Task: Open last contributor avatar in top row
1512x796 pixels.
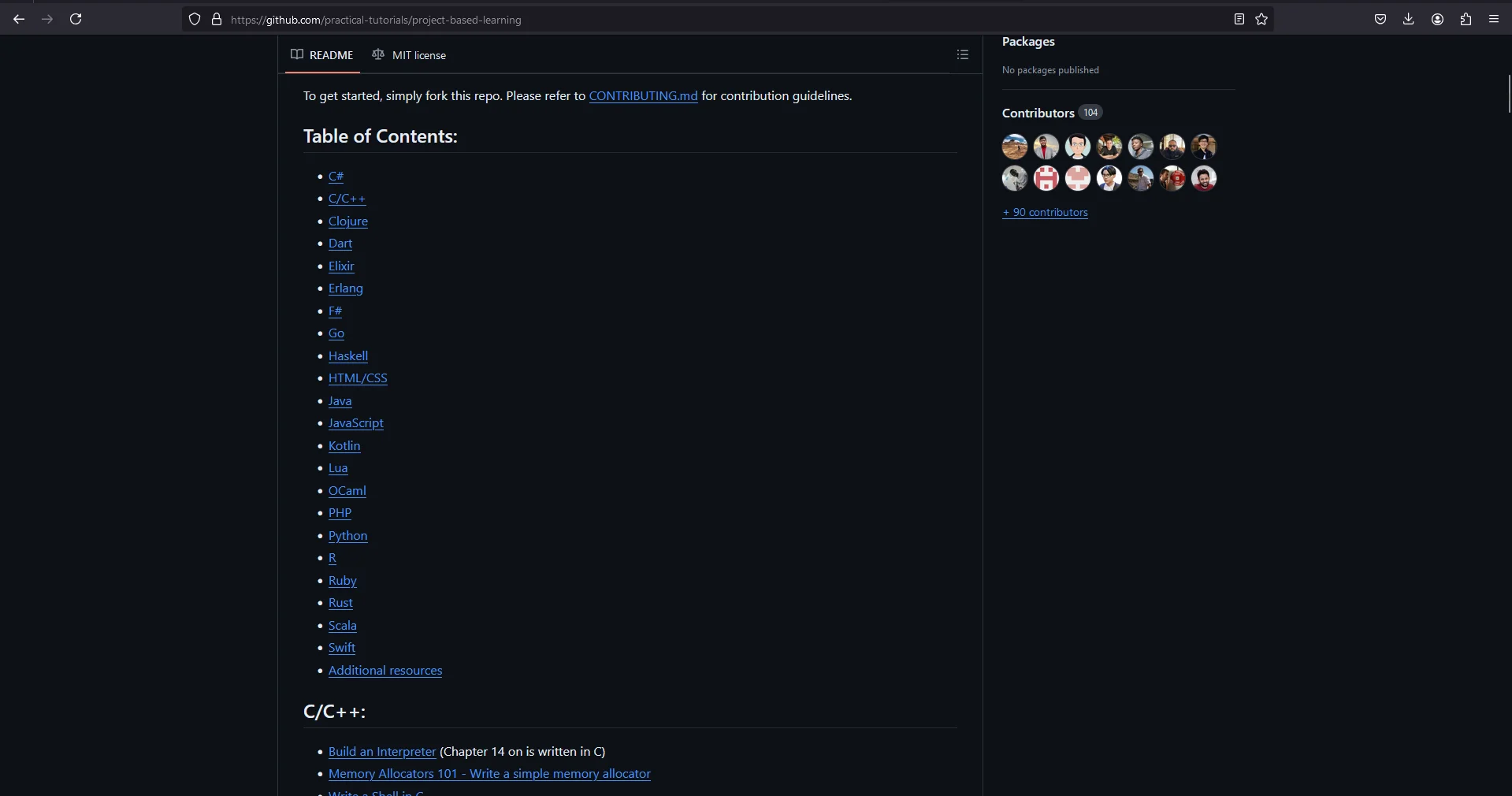Action: [1204, 147]
